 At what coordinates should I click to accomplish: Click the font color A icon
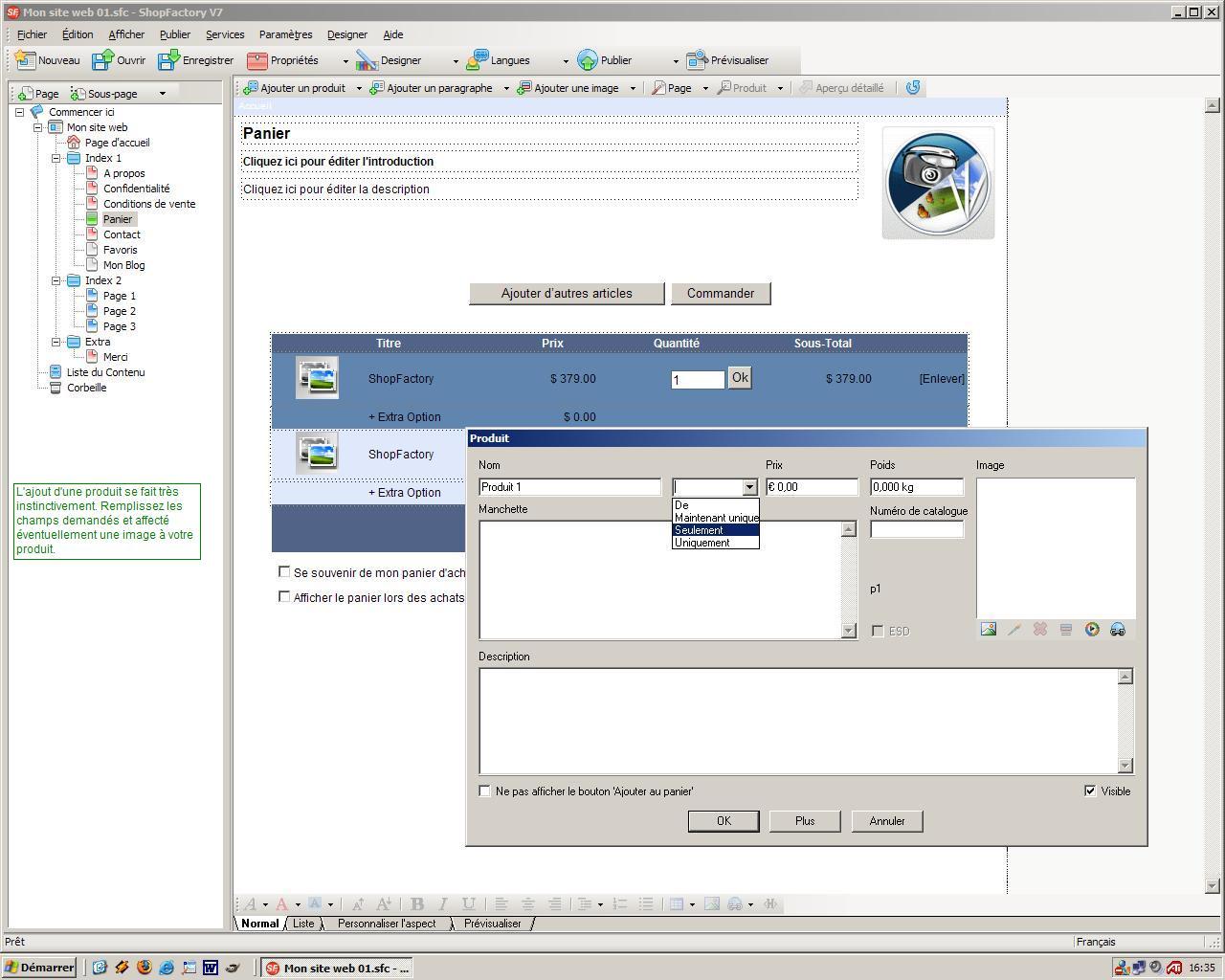click(x=281, y=904)
